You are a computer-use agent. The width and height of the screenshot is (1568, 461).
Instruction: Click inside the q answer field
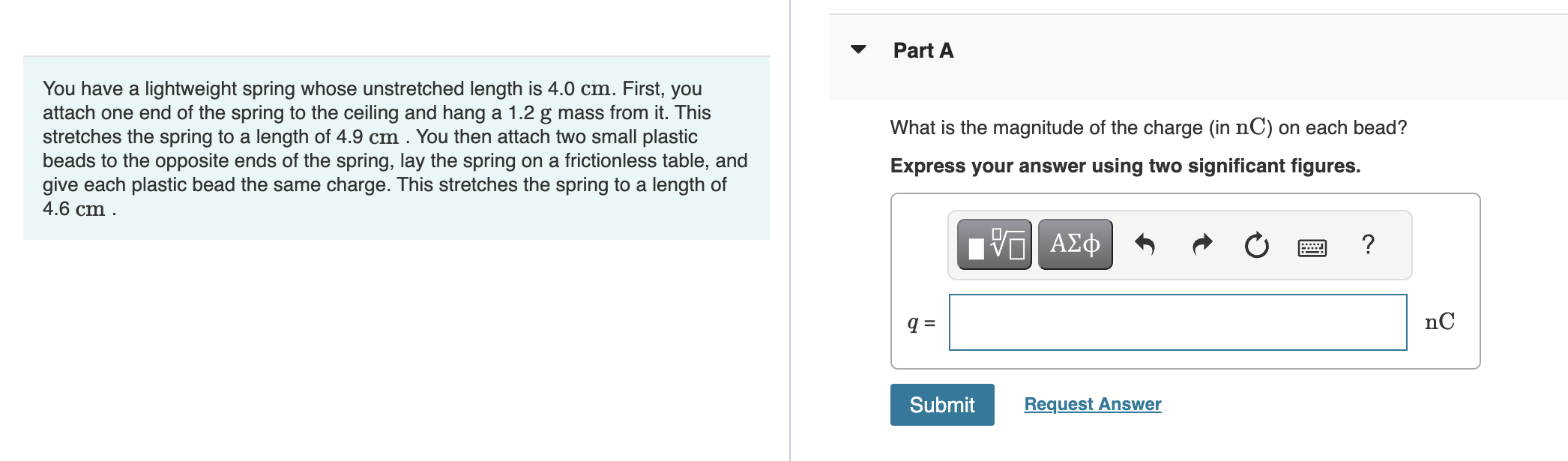point(1177,322)
